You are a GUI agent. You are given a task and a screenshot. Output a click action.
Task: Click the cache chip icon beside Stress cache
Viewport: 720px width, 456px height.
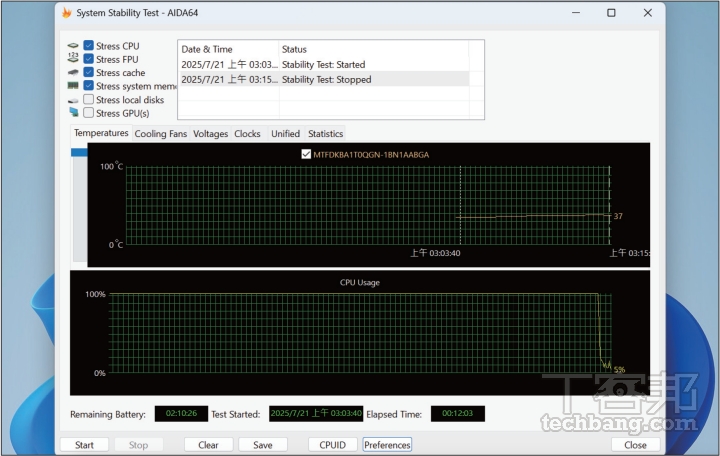point(73,73)
